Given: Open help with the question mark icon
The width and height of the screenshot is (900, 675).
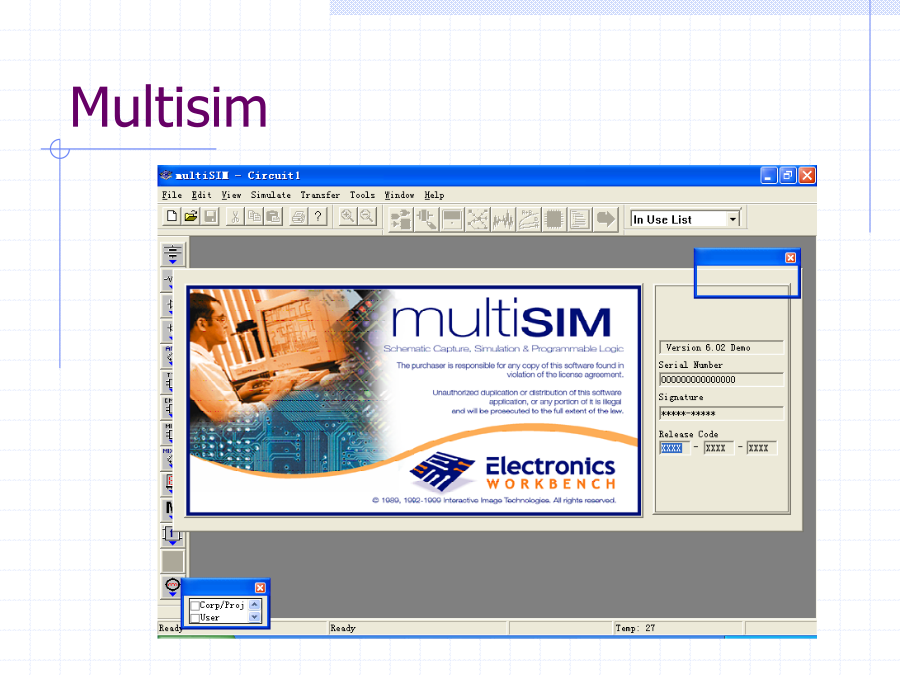Looking at the screenshot, I should pyautogui.click(x=317, y=216).
